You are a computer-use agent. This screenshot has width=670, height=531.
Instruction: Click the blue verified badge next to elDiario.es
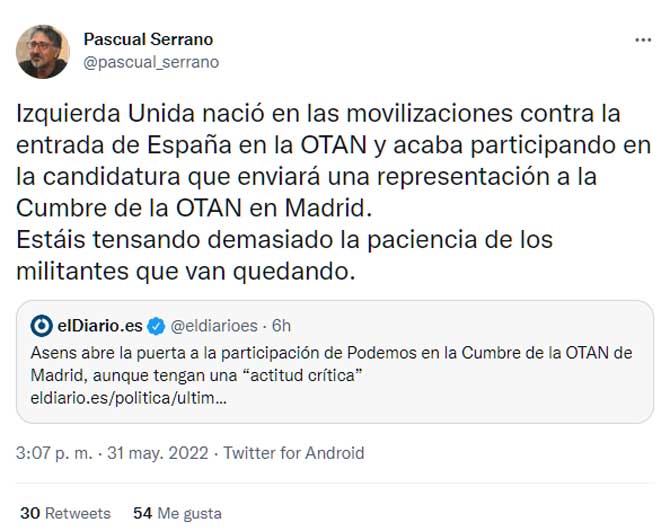[x=157, y=325]
